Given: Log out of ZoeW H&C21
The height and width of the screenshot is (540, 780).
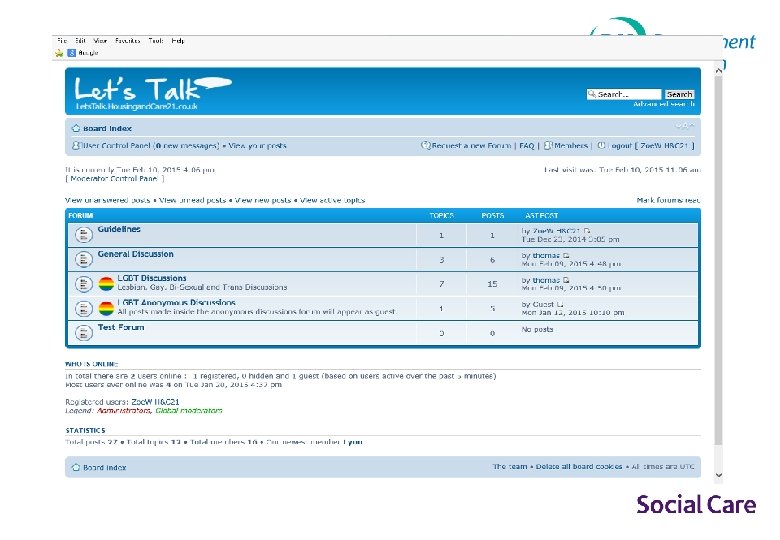Looking at the screenshot, I should point(652,146).
